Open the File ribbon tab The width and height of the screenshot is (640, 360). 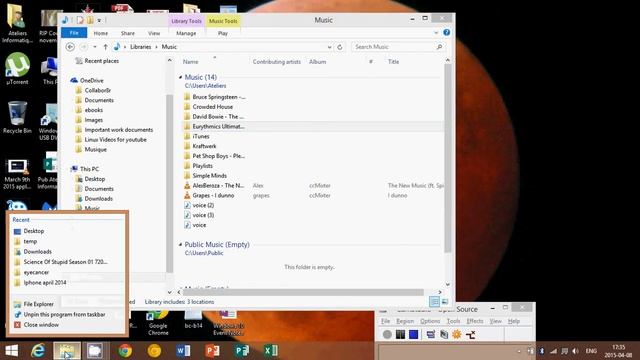tap(74, 33)
